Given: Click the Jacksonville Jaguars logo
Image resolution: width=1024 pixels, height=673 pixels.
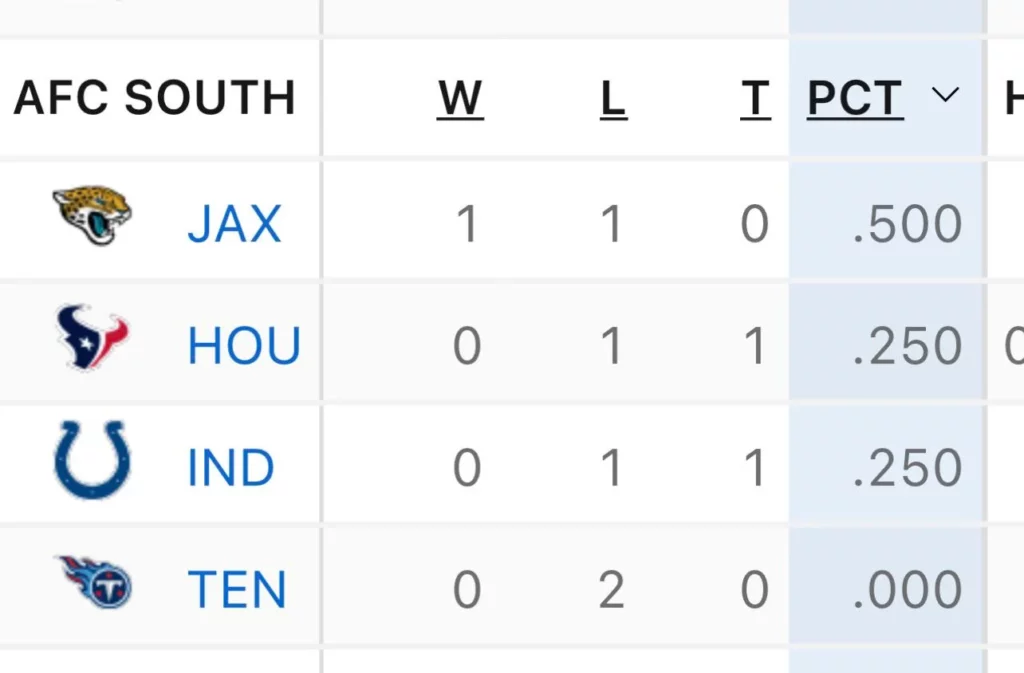Looking at the screenshot, I should point(92,215).
